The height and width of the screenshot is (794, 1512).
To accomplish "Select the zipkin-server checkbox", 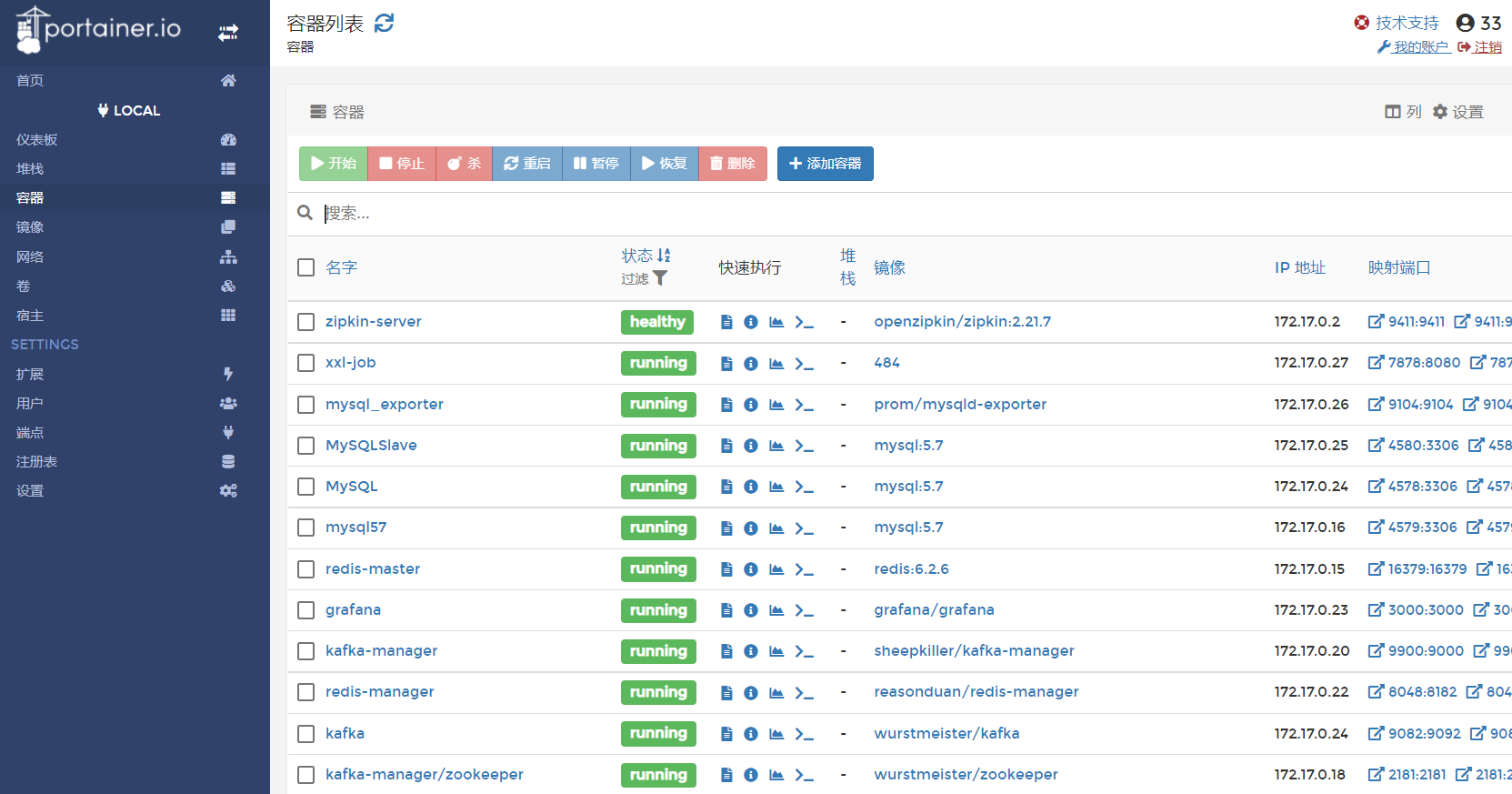I will [x=306, y=322].
